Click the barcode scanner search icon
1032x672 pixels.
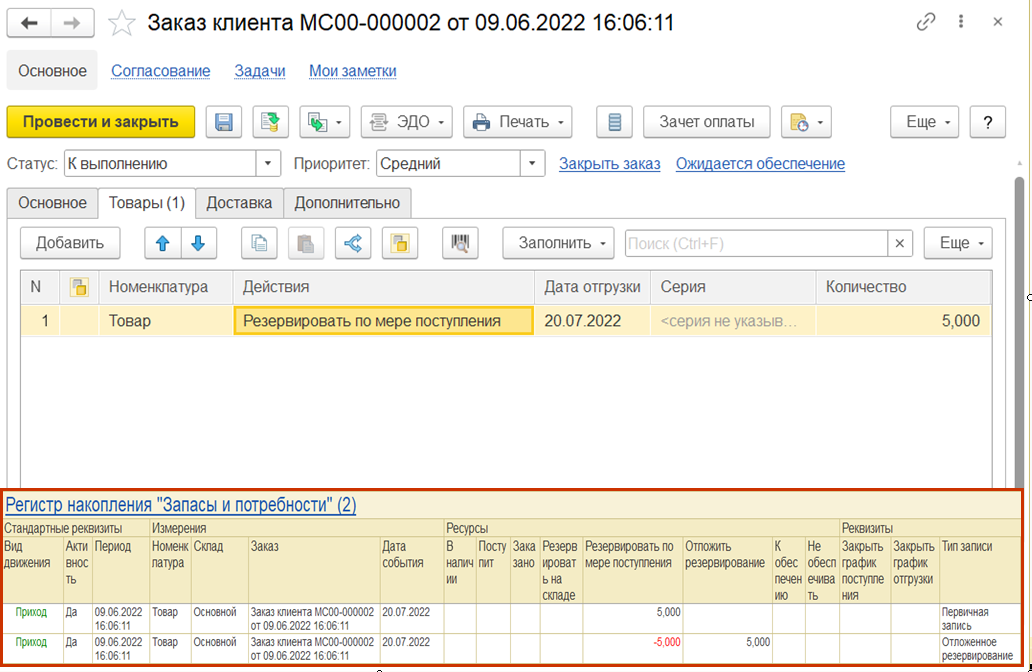pyautogui.click(x=461, y=243)
